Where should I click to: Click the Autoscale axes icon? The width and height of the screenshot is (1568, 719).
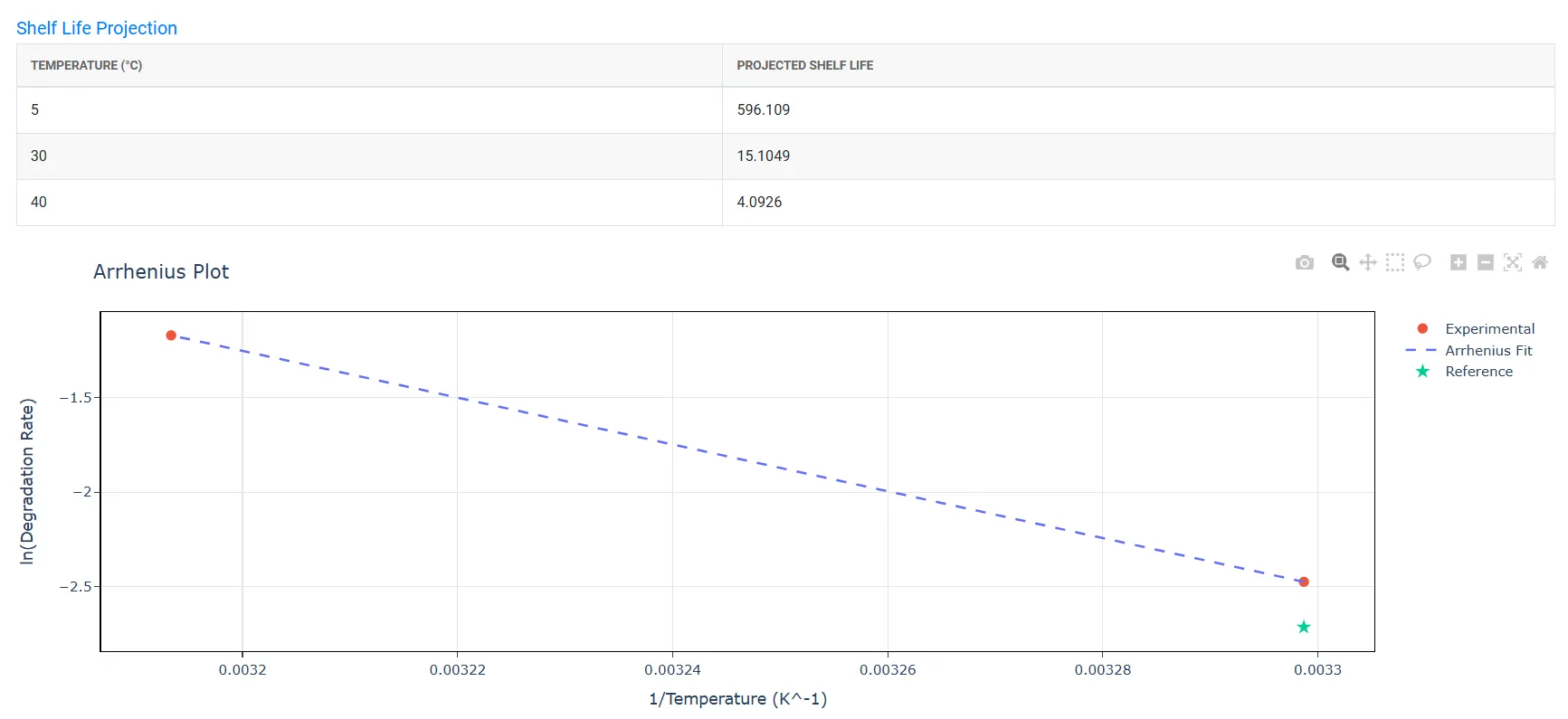[1512, 262]
